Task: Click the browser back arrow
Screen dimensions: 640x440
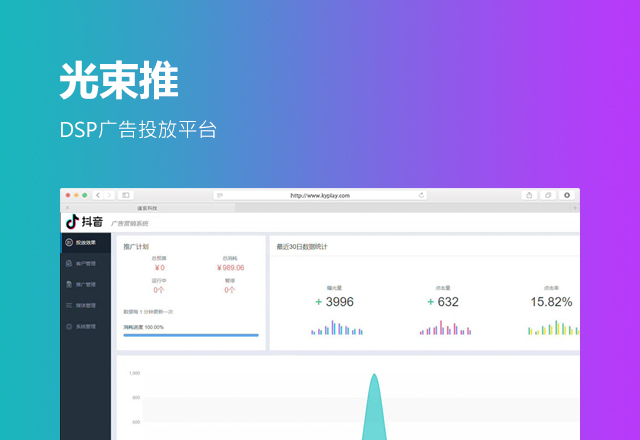Action: tap(98, 195)
